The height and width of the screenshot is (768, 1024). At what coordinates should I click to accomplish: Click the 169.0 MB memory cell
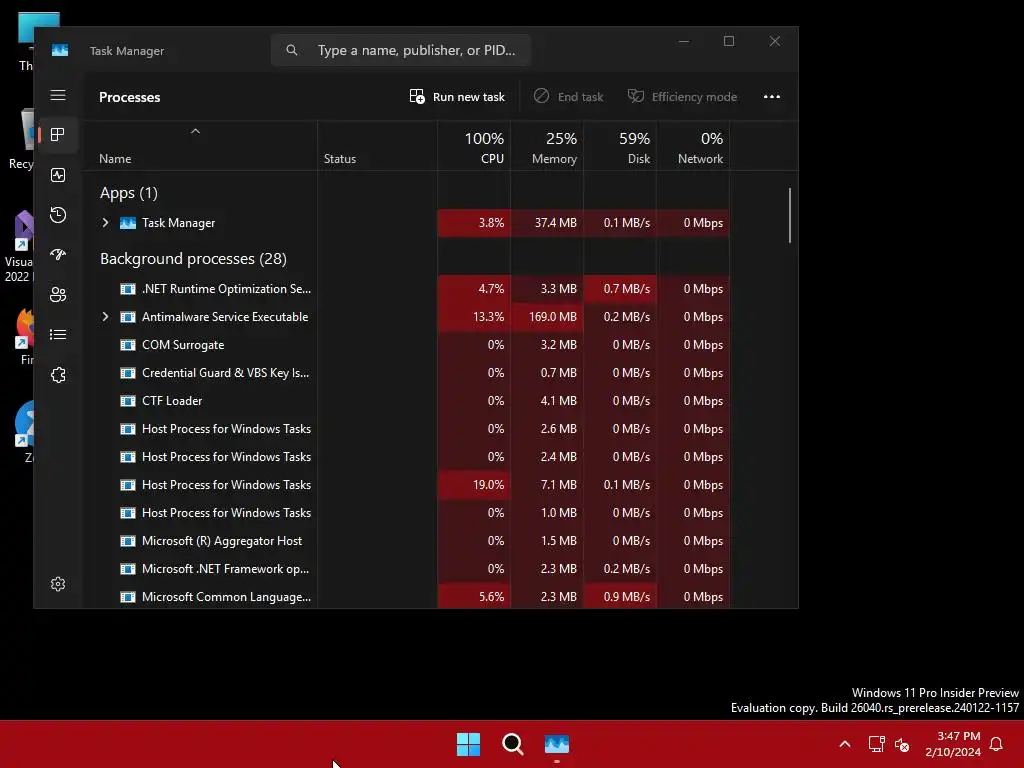click(547, 317)
